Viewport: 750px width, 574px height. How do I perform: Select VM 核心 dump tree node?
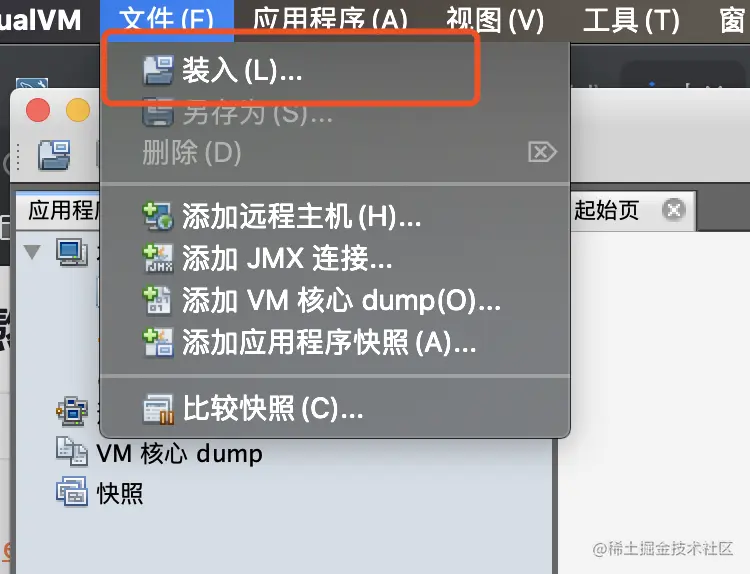point(160,453)
